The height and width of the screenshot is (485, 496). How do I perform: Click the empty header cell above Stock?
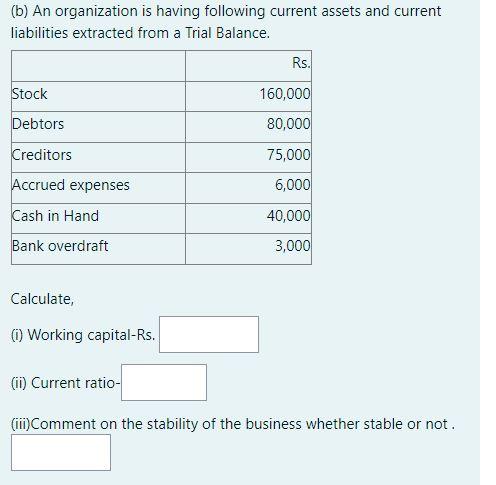click(98, 66)
